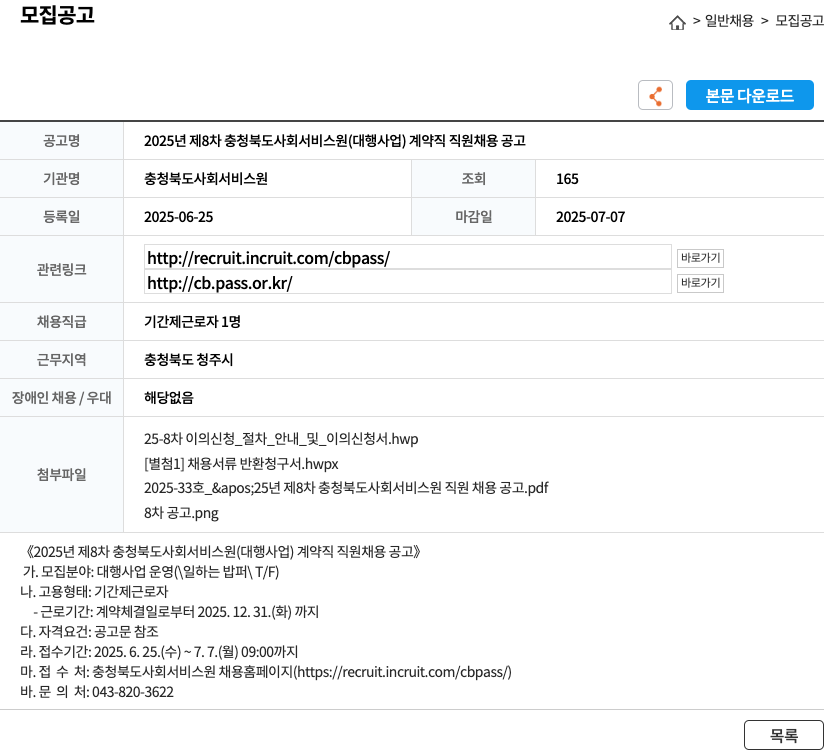Click the home icon in breadcrumb
The height and width of the screenshot is (750, 824).
pyautogui.click(x=677, y=22)
